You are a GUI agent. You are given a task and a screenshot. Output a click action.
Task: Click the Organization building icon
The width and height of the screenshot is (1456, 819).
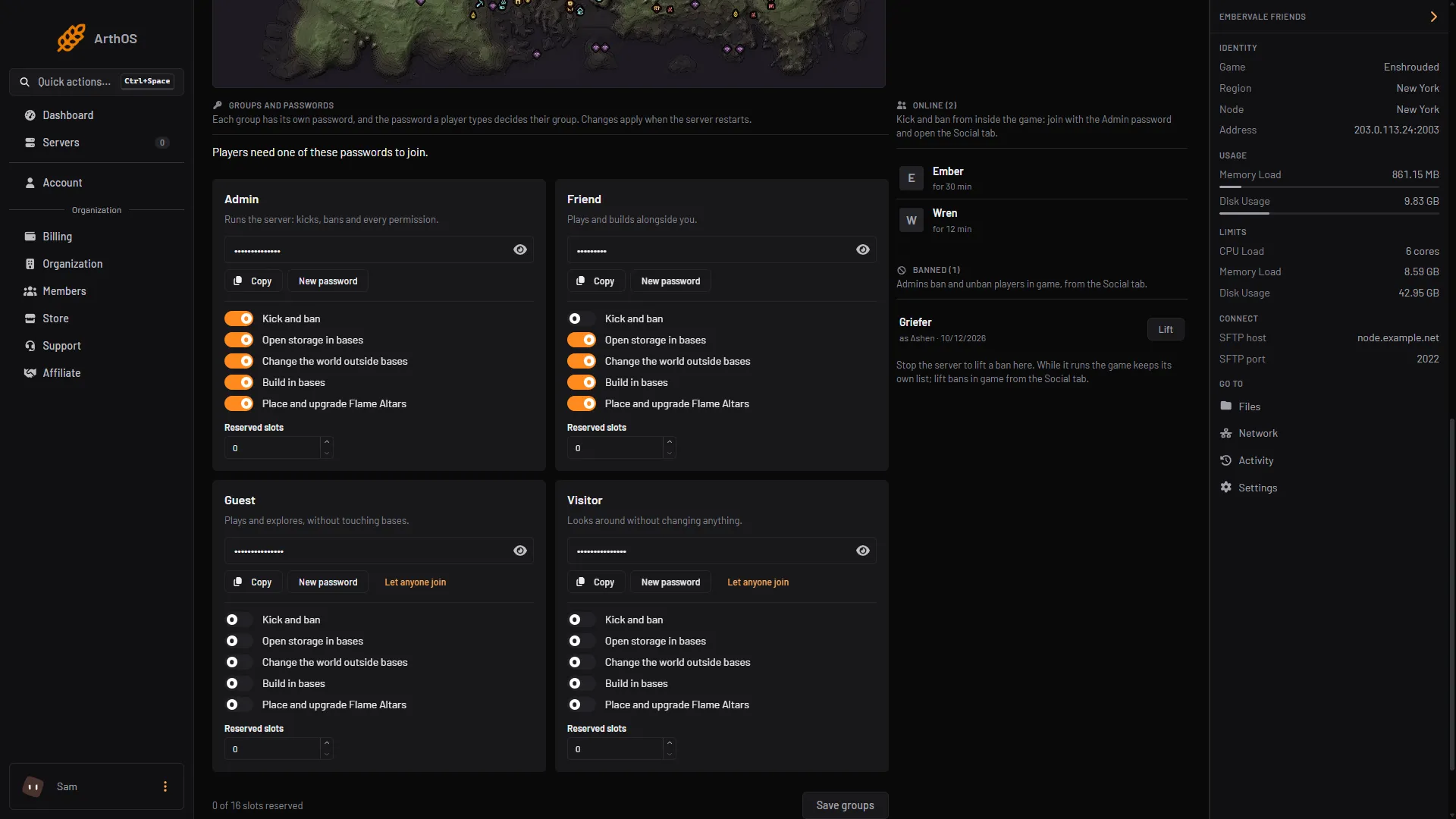[30, 264]
